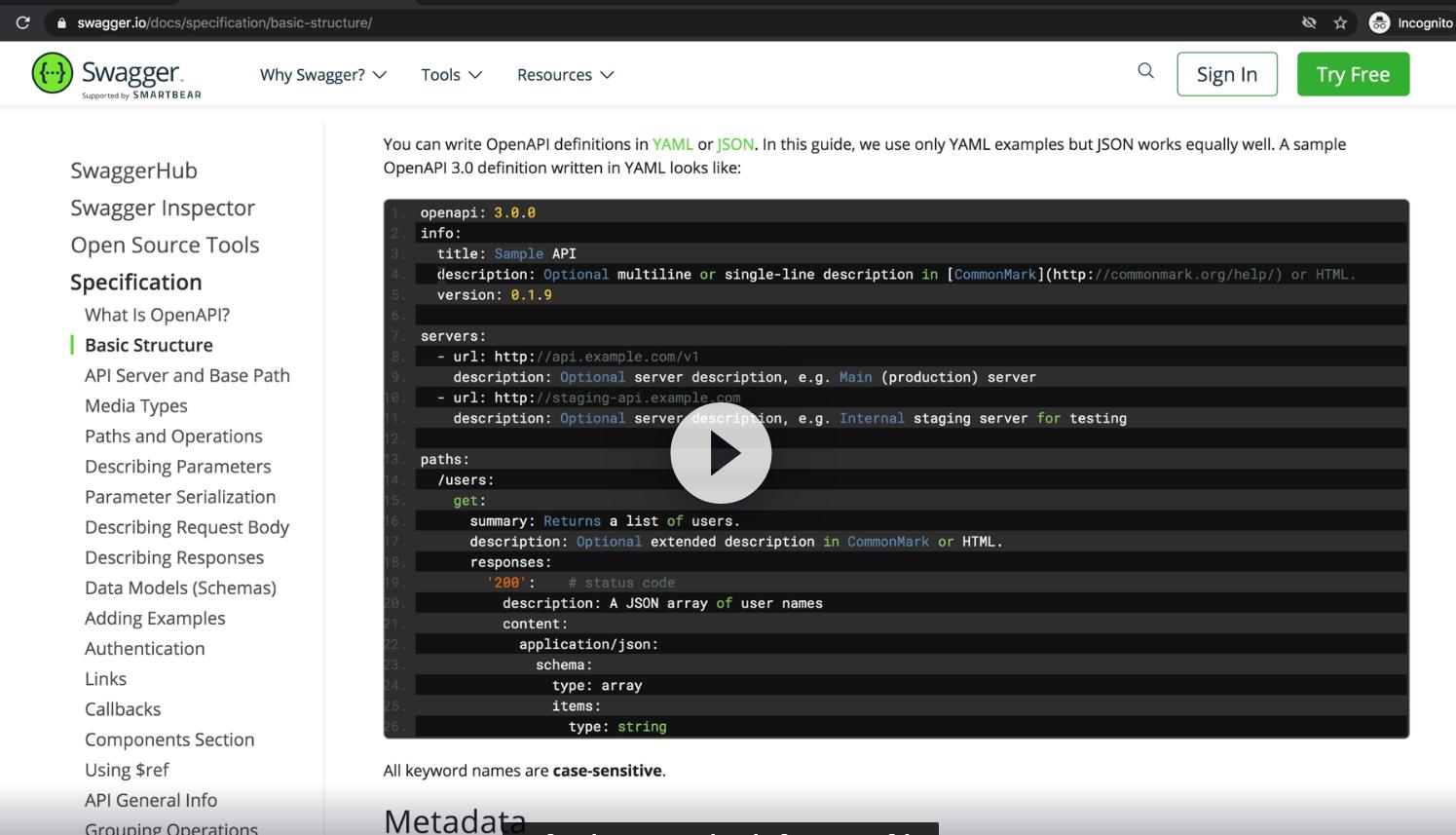Follow the YAML link in the paragraph
This screenshot has width=1456, height=835.
pos(673,144)
